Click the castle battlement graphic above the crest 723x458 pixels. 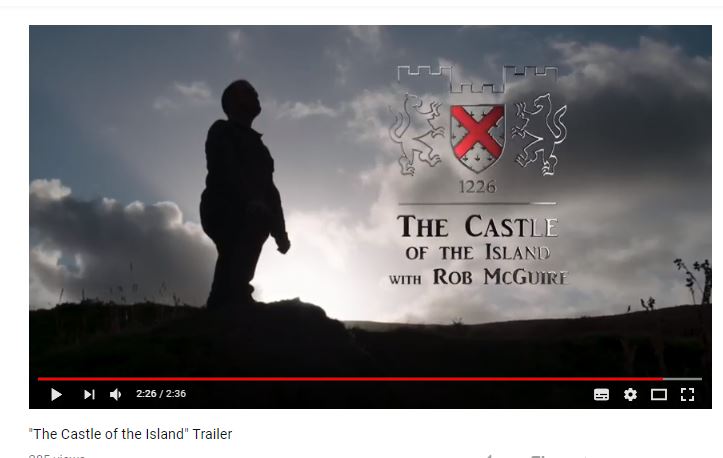coord(478,79)
